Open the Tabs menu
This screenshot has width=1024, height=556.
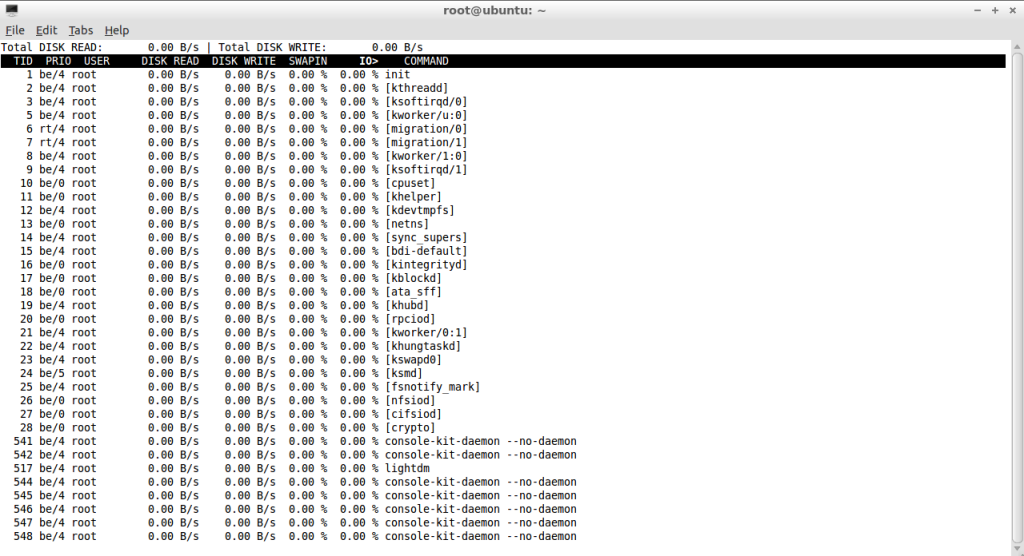coord(80,30)
